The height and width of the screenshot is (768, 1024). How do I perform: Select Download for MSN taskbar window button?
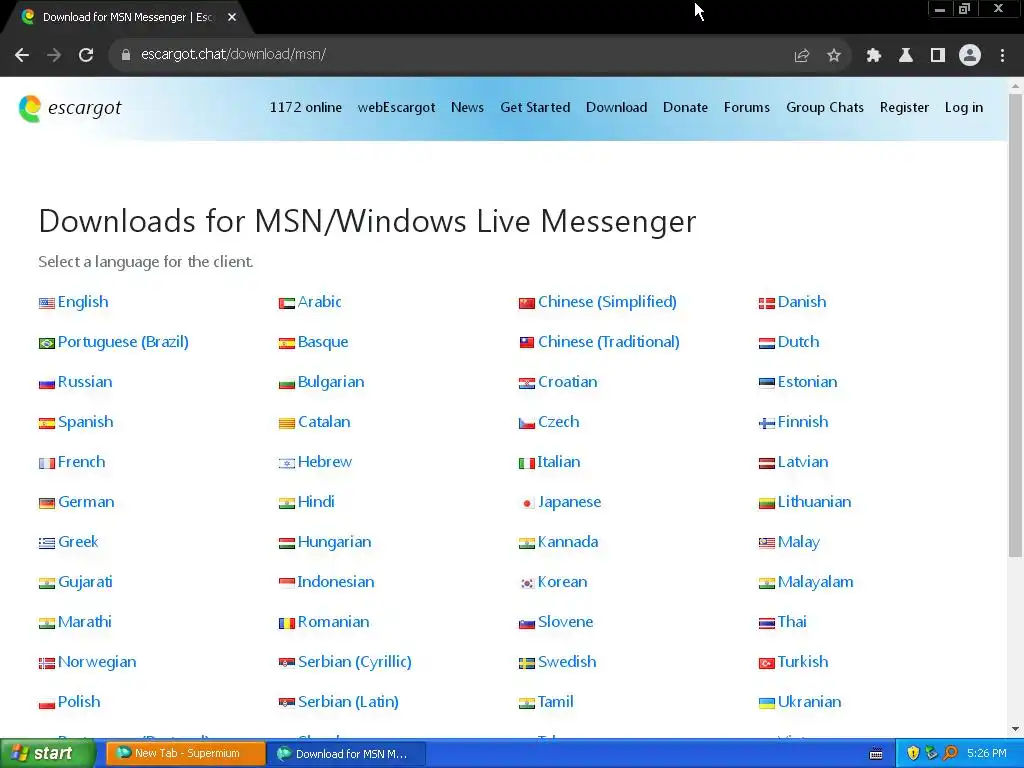point(347,754)
